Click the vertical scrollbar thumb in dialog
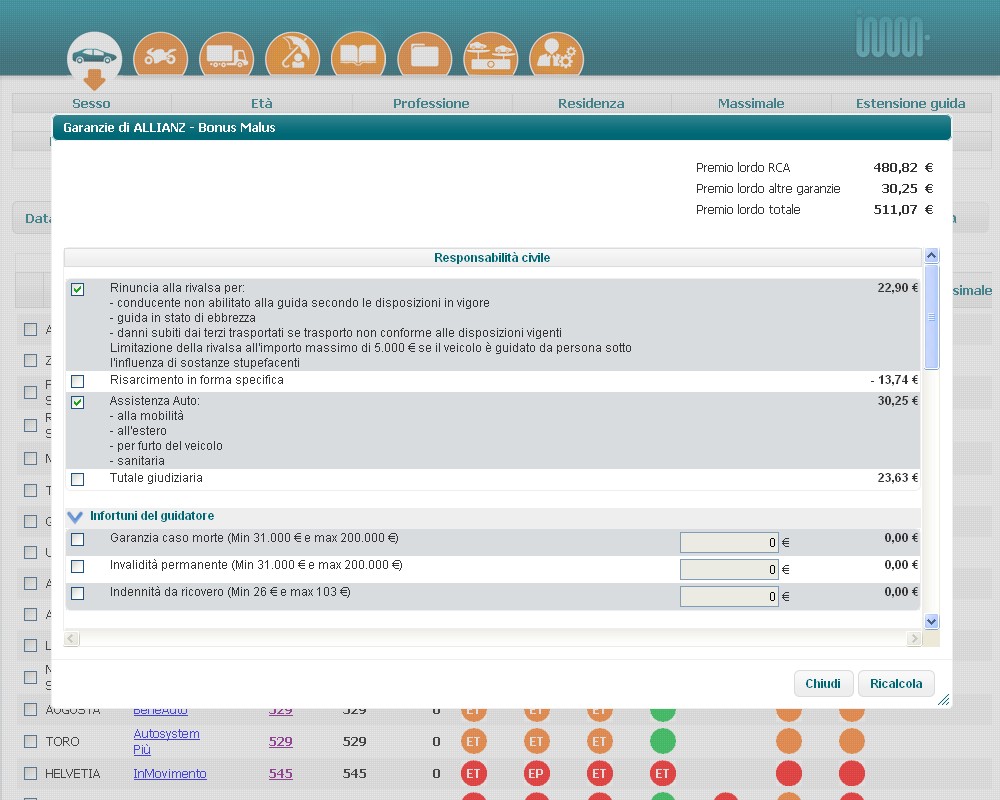 (x=932, y=317)
